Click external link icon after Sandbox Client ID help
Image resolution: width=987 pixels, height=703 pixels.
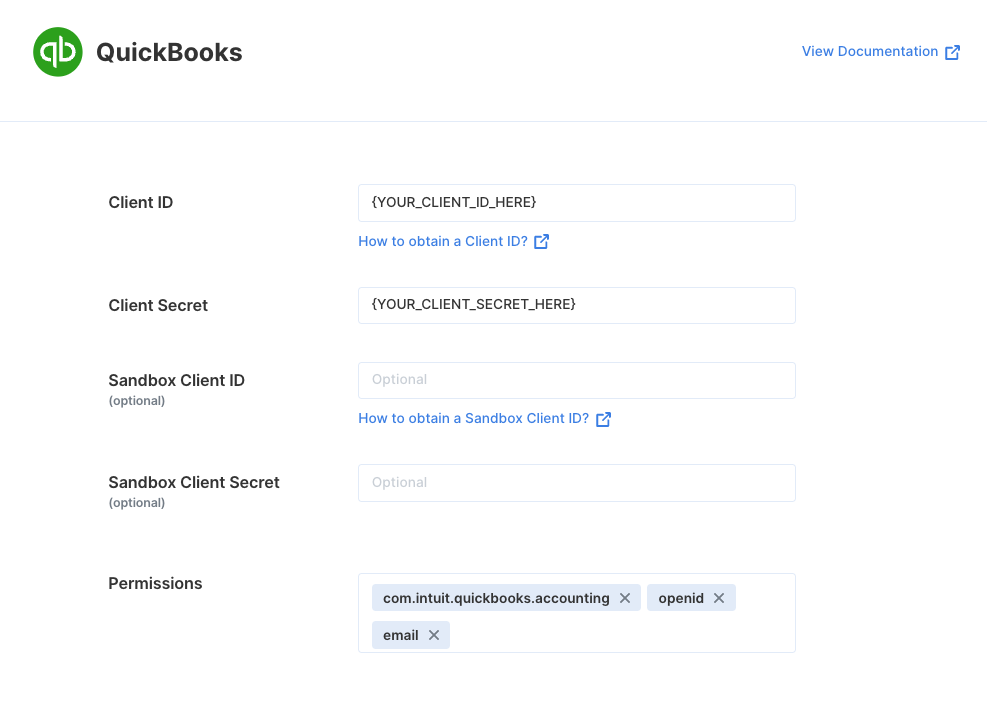click(603, 419)
